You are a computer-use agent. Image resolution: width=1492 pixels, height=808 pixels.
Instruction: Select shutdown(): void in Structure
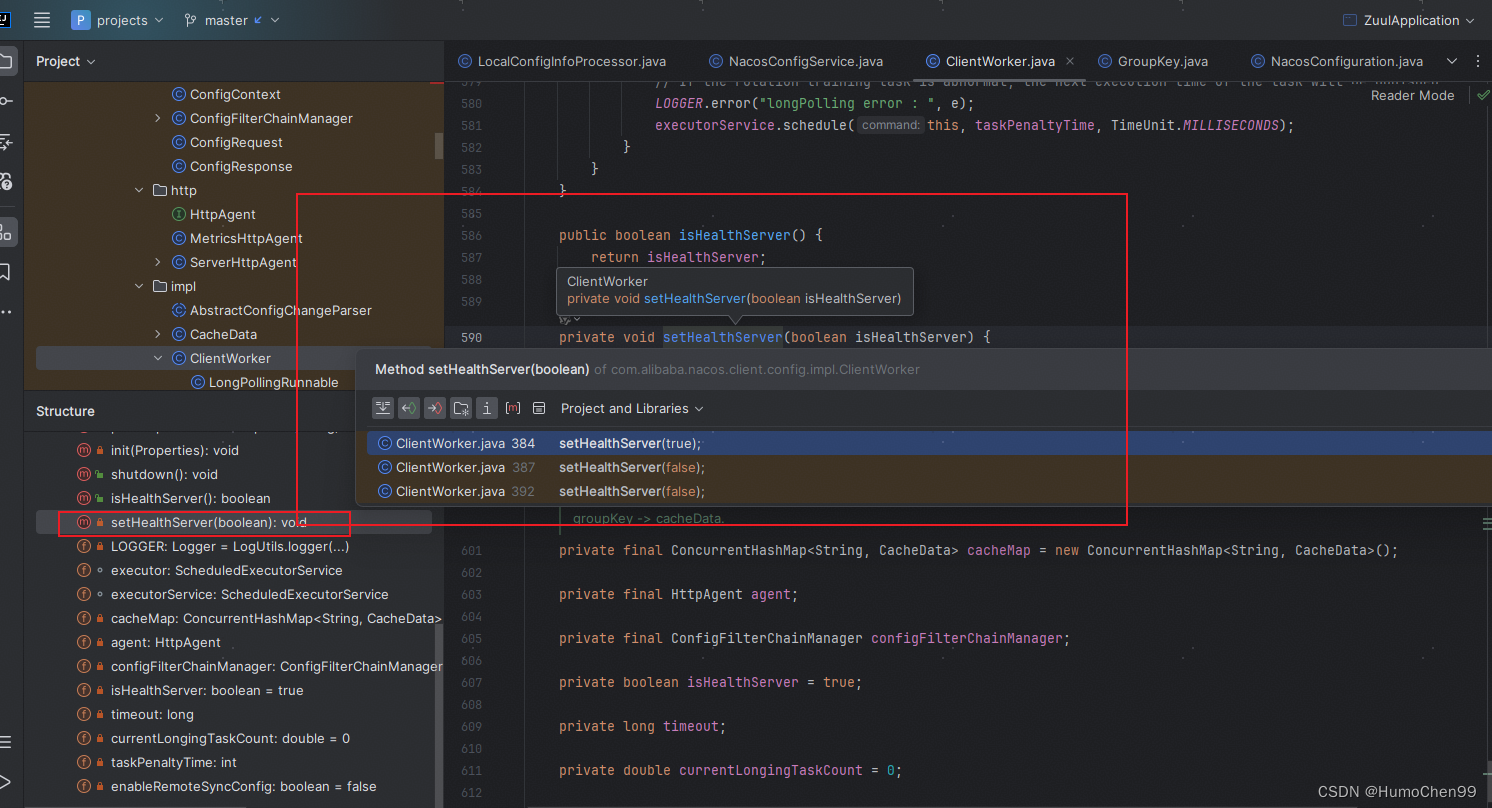point(164,474)
